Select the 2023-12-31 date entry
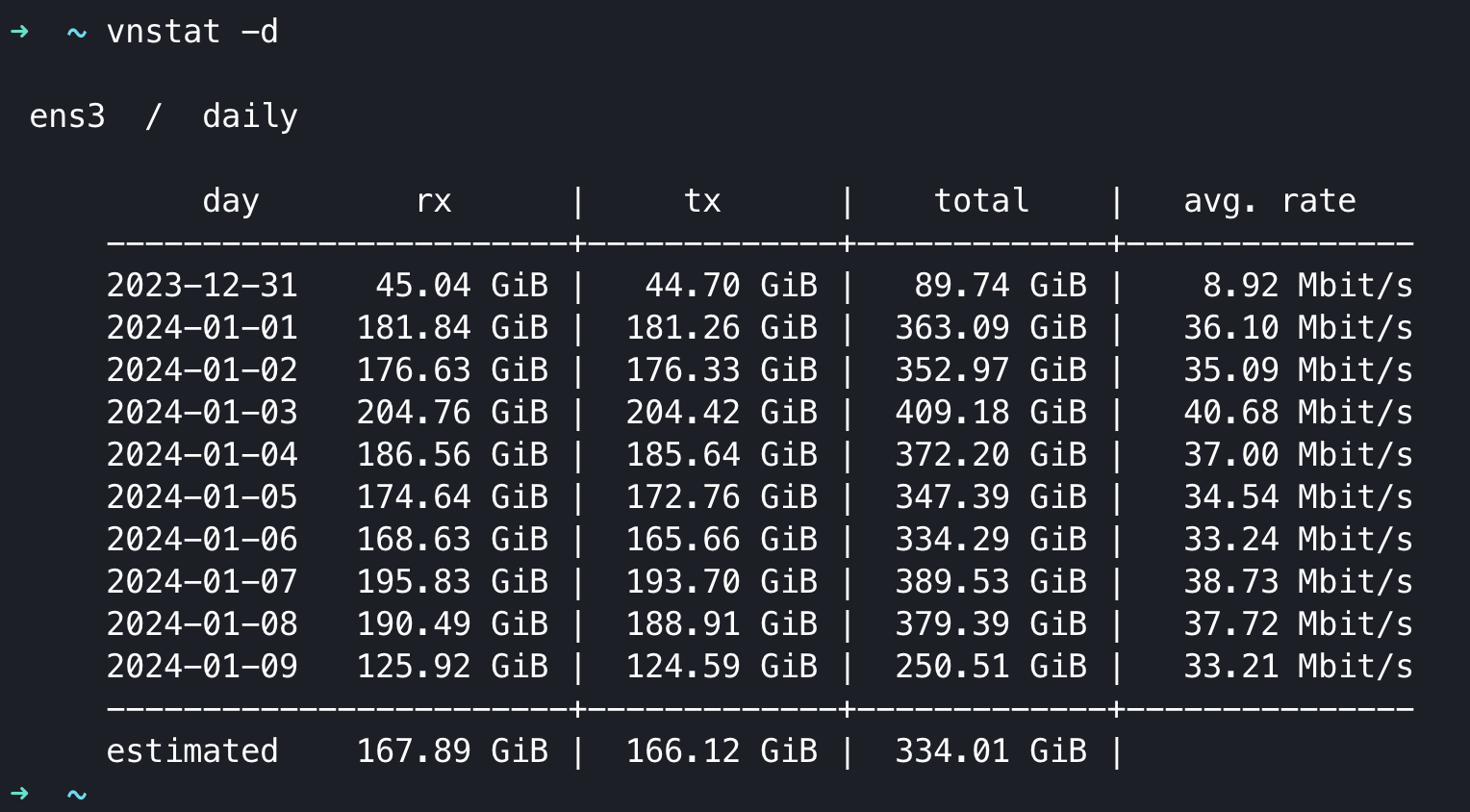 tap(202, 286)
